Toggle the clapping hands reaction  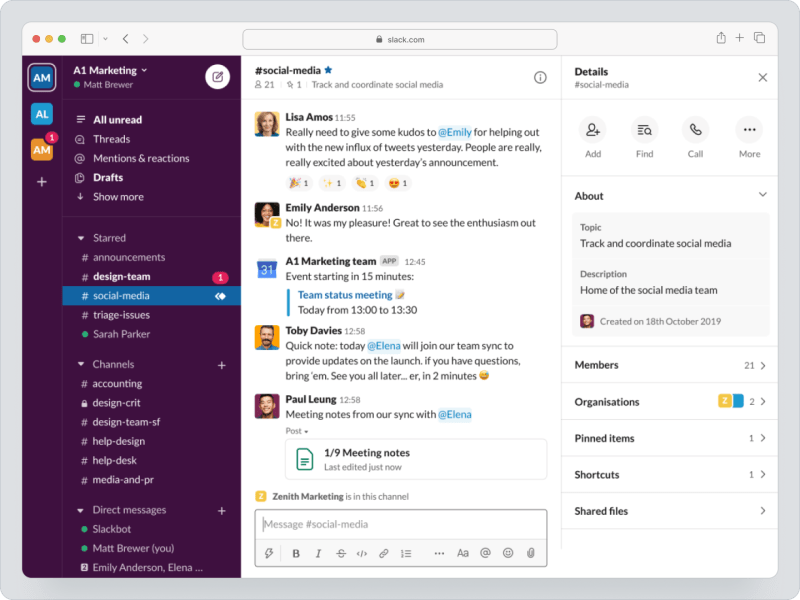point(365,183)
